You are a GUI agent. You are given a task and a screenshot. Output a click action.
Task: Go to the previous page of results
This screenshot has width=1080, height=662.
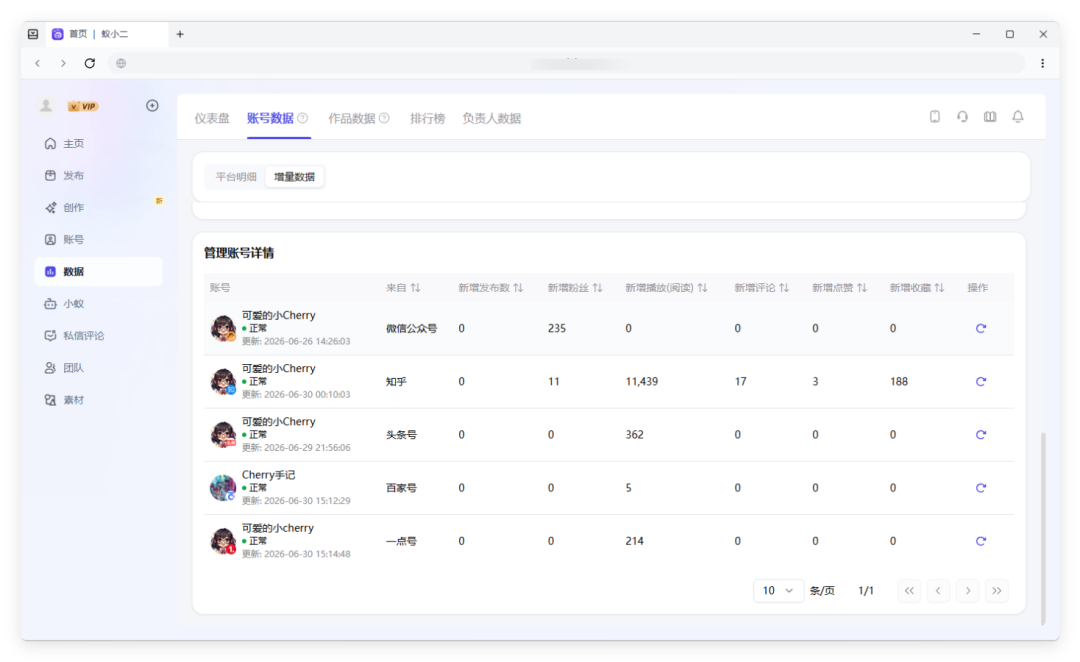(x=938, y=590)
